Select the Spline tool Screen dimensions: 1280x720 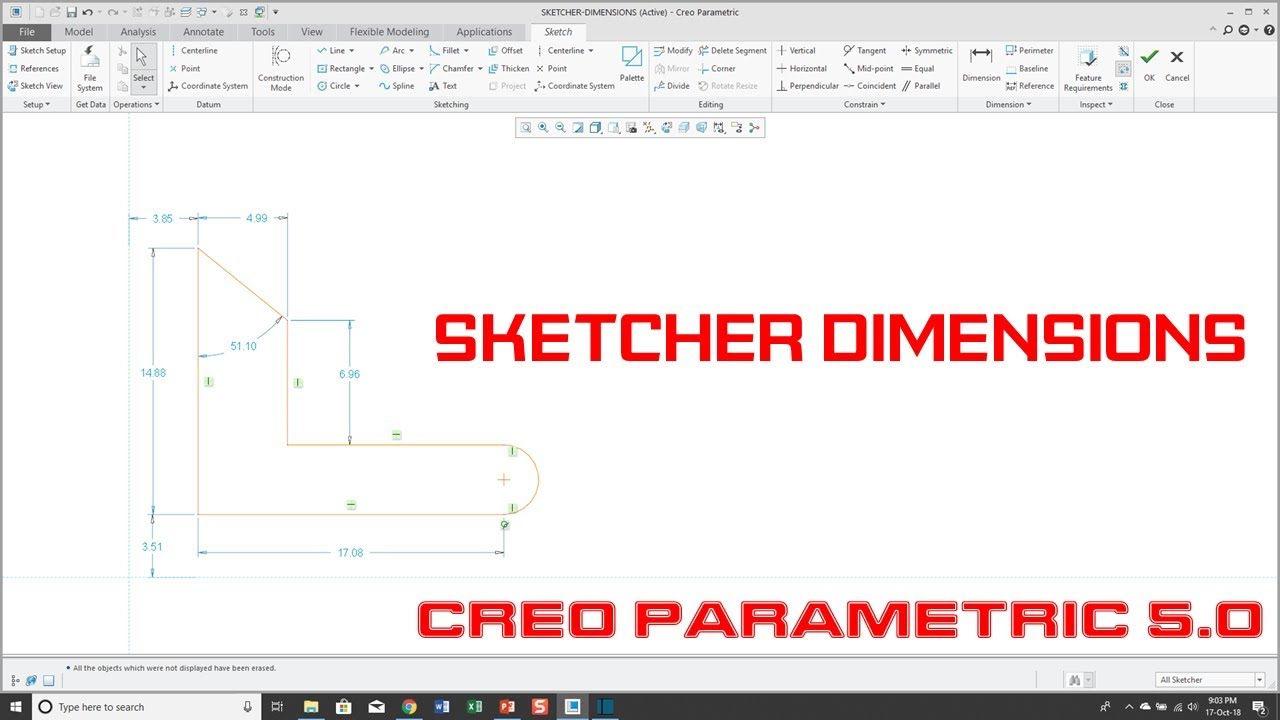(x=397, y=86)
